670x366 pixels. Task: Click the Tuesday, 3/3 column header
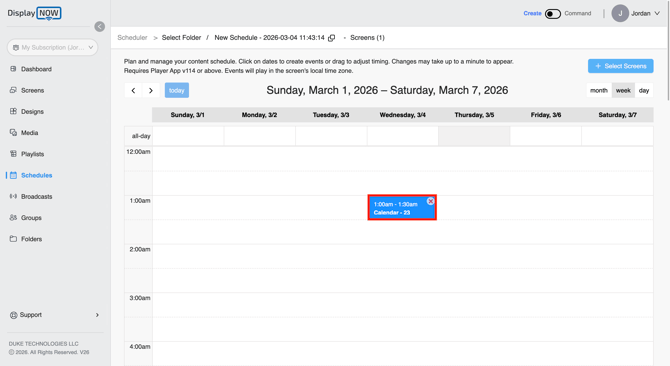click(331, 115)
